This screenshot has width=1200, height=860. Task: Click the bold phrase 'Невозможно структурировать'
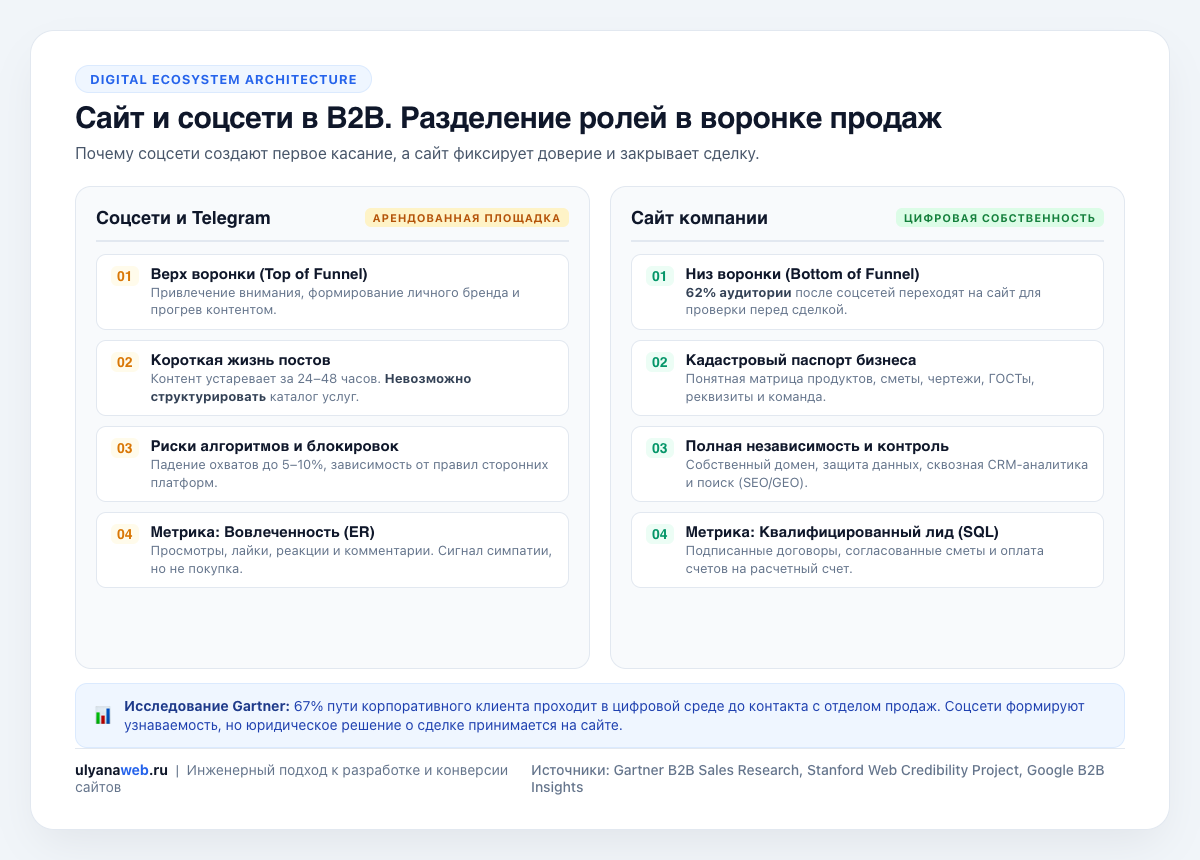(x=311, y=388)
